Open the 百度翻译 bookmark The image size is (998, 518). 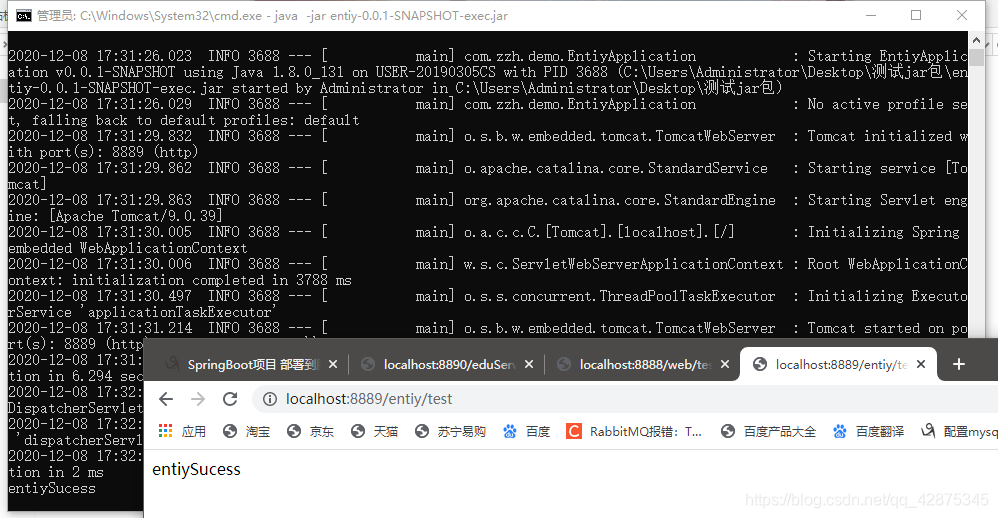[x=868, y=431]
